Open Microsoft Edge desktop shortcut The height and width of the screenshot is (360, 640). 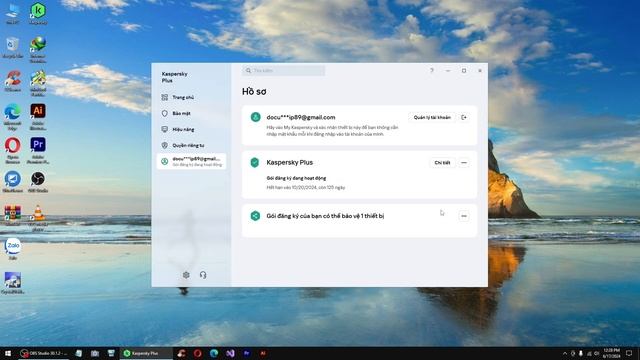(13, 116)
